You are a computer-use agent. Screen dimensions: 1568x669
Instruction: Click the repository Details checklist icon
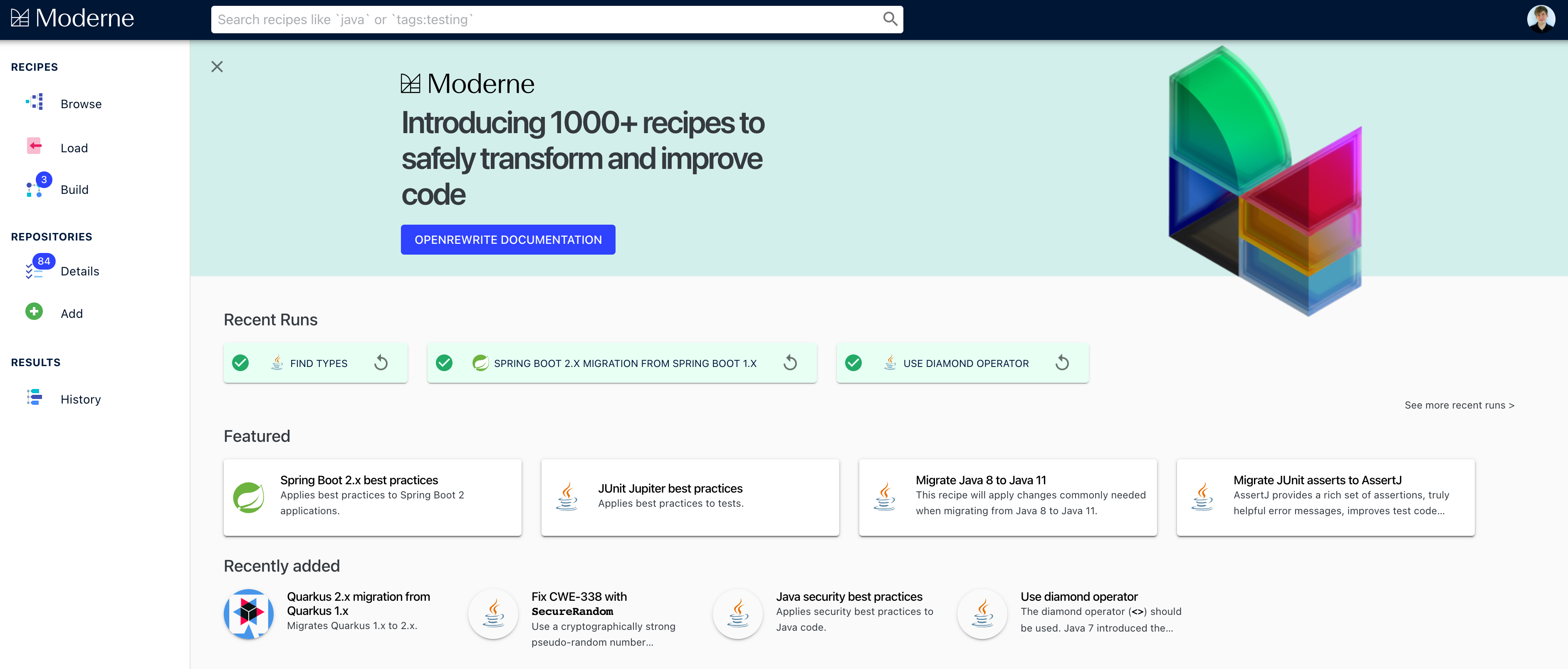coord(35,271)
